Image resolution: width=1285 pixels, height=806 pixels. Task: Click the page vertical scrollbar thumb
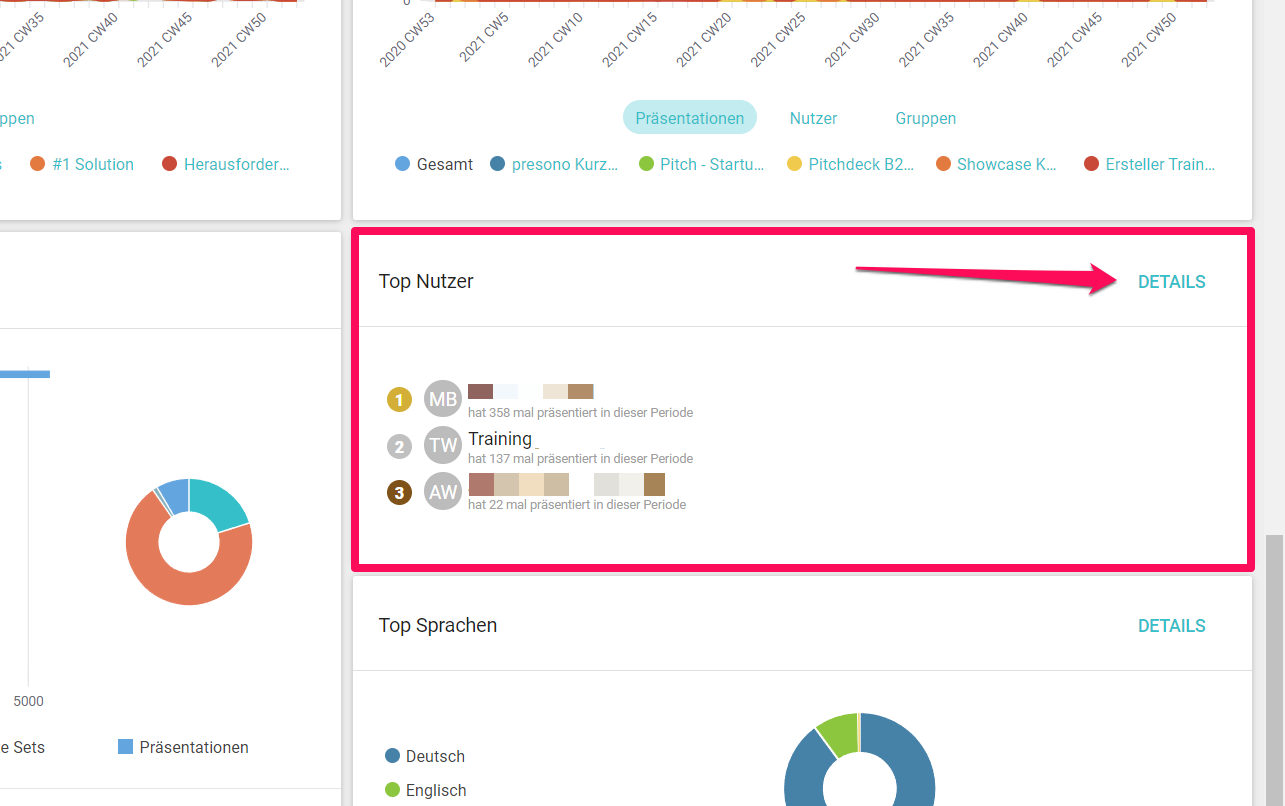click(1274, 670)
